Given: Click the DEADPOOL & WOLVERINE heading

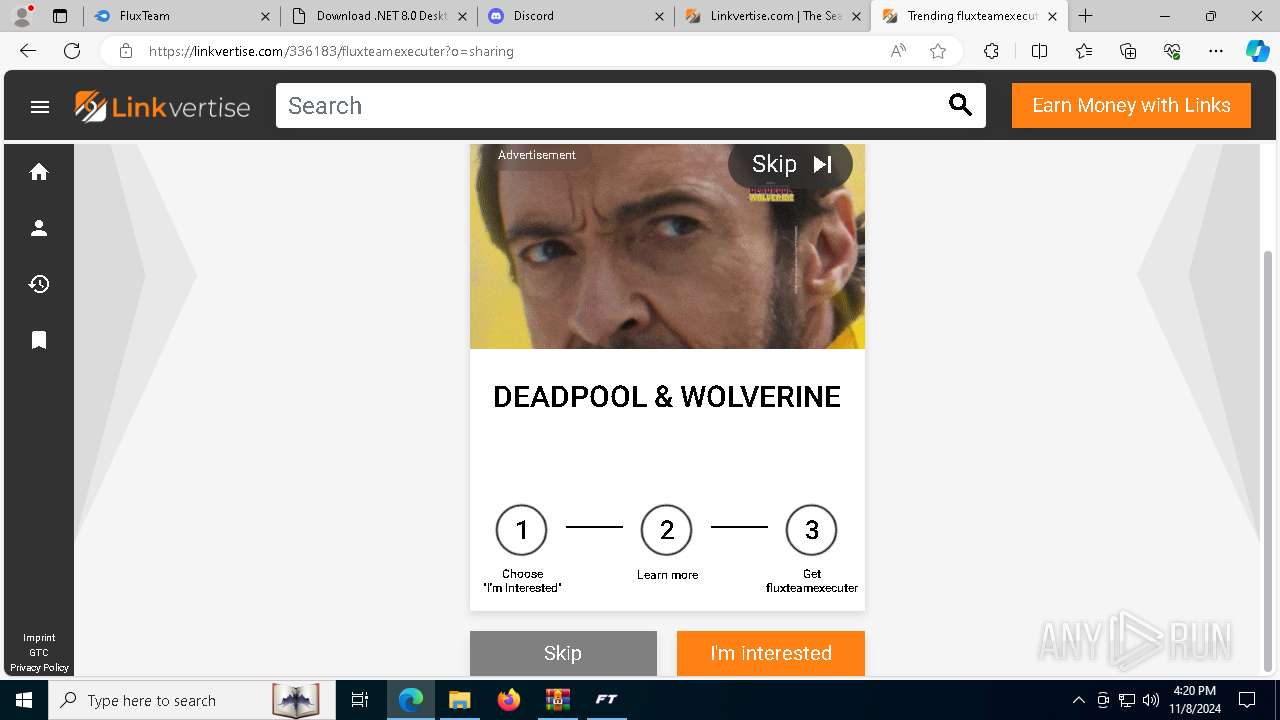Looking at the screenshot, I should point(667,397).
